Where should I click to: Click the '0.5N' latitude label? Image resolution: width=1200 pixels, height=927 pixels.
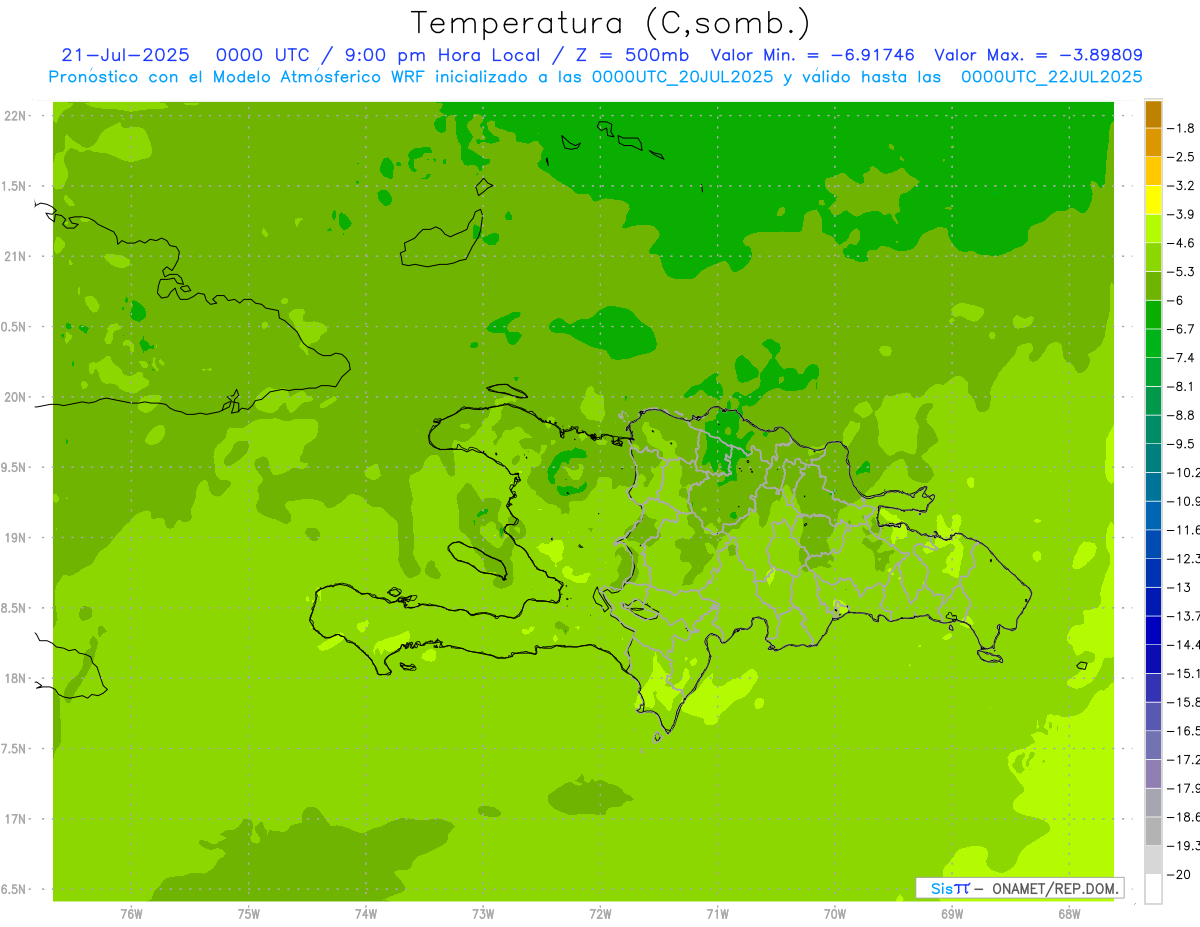click(x=14, y=327)
